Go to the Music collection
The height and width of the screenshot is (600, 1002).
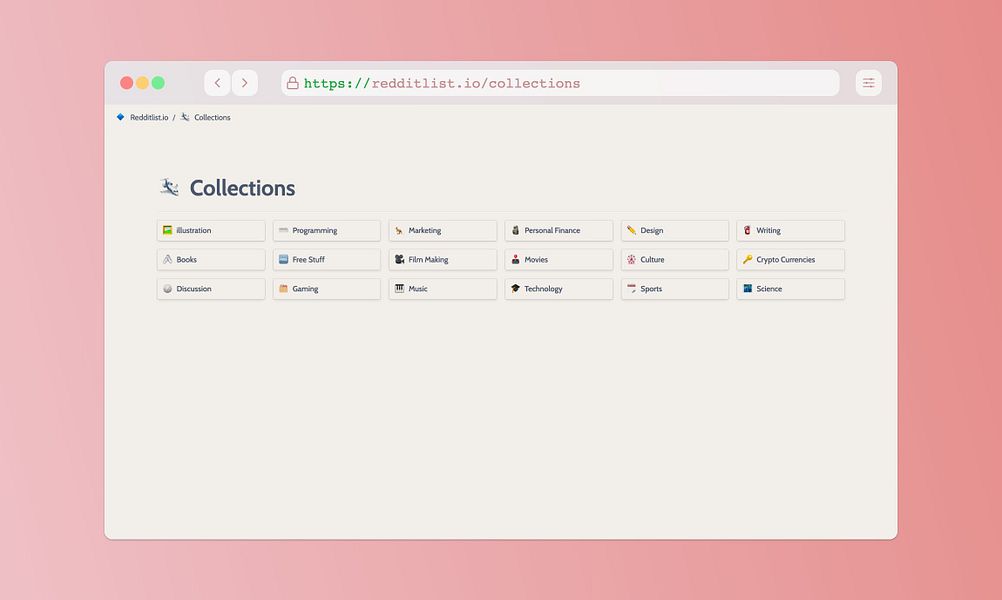(x=443, y=289)
